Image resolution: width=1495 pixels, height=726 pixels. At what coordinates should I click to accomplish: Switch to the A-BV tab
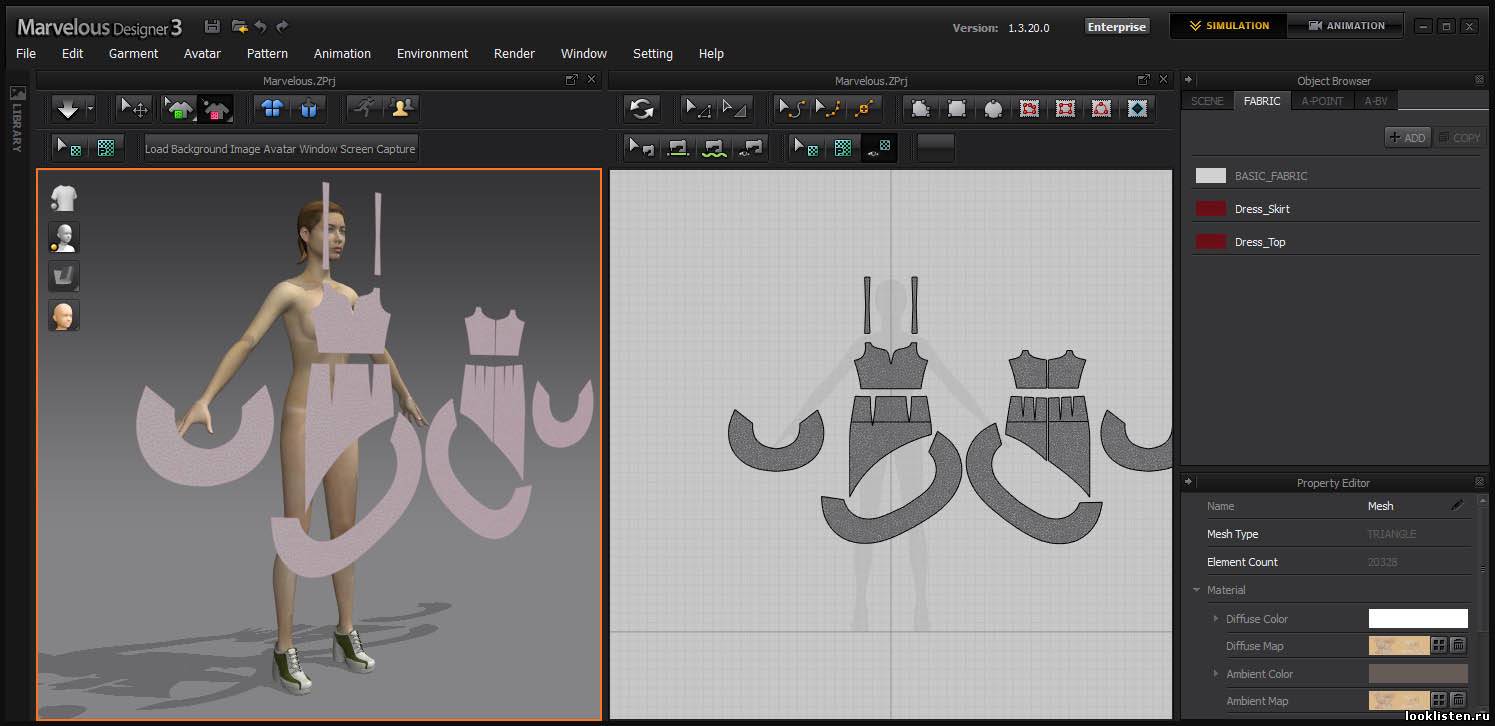coord(1376,101)
